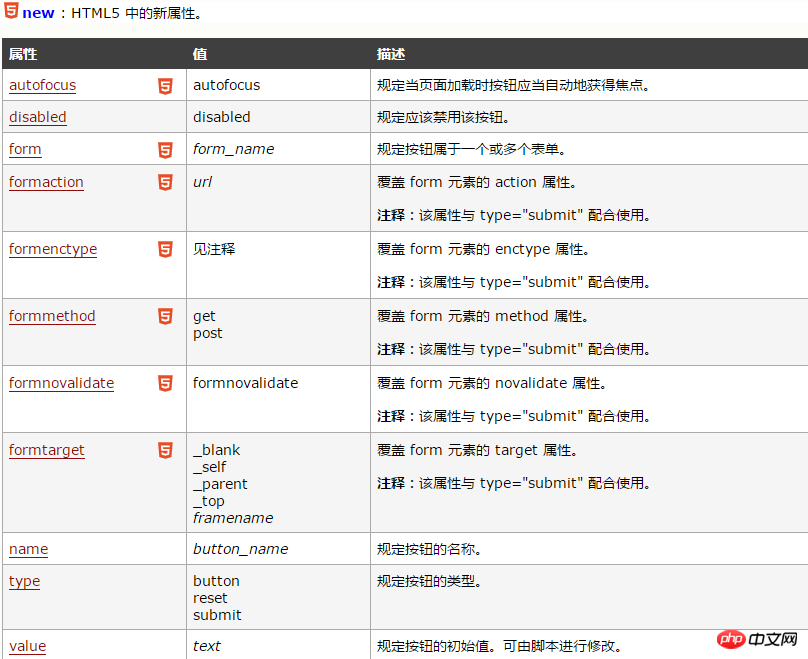Click description '覆盖 form 元素的 novalidate 属性。'
The width and height of the screenshot is (808, 659).
(x=492, y=383)
